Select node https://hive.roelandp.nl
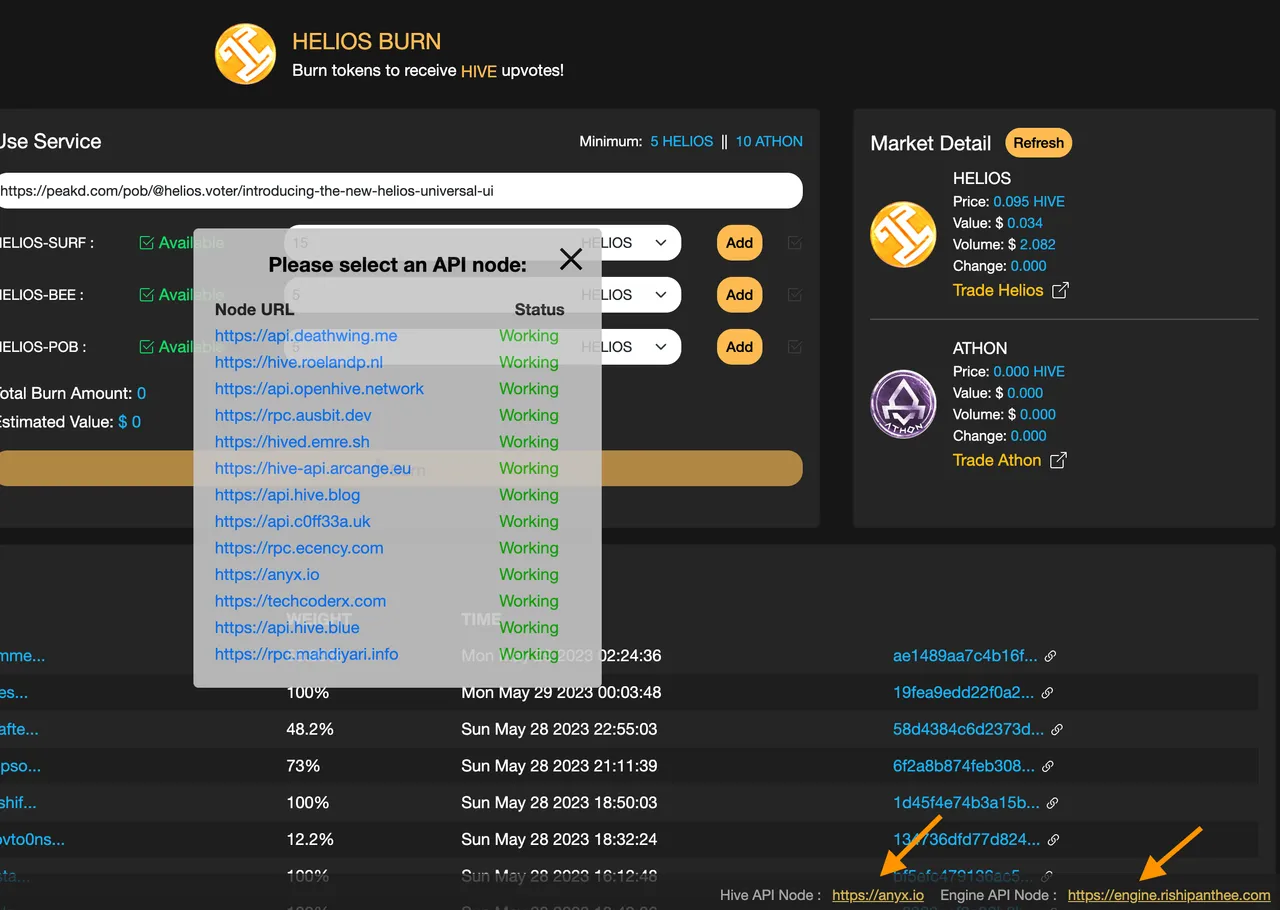Viewport: 1280px width, 910px height. (x=299, y=362)
